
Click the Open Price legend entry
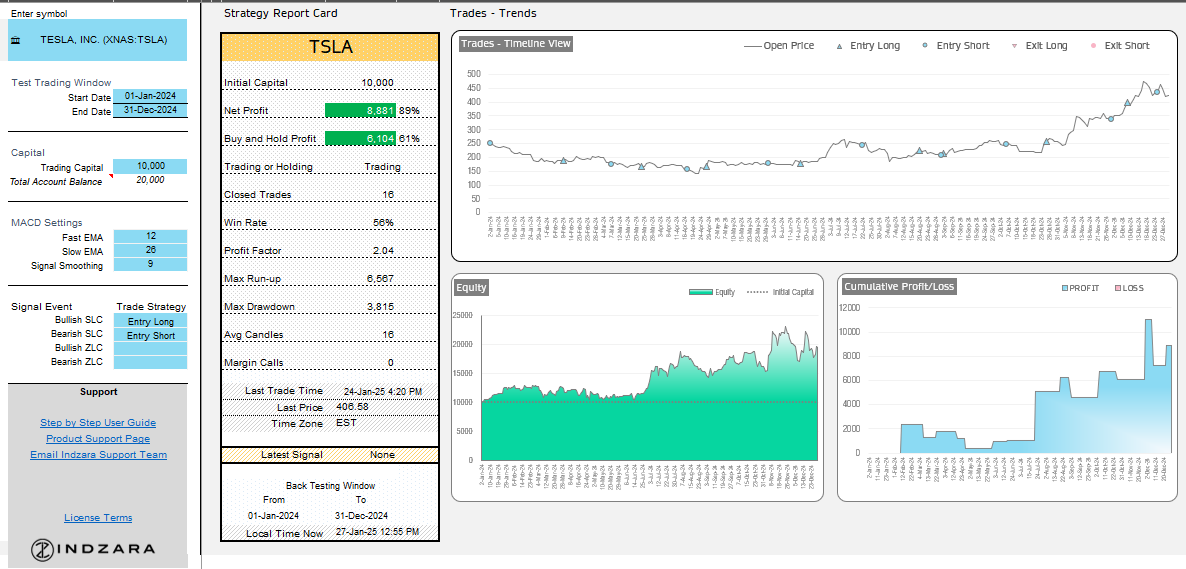[x=779, y=45]
